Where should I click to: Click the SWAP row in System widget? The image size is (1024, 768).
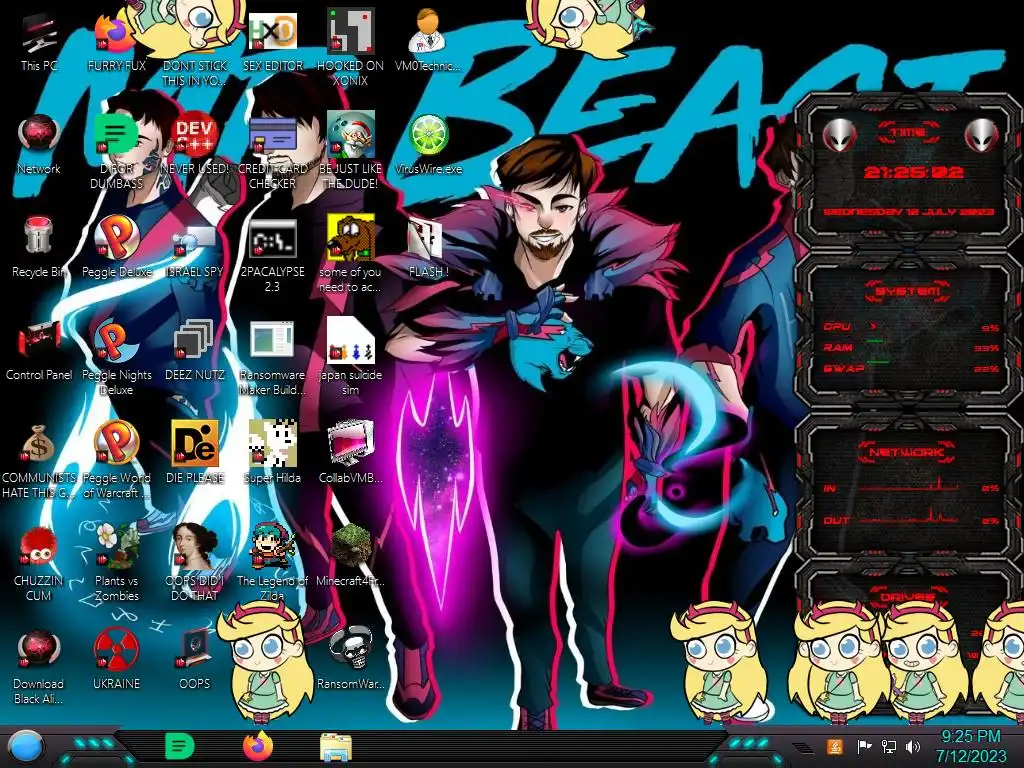click(x=911, y=368)
